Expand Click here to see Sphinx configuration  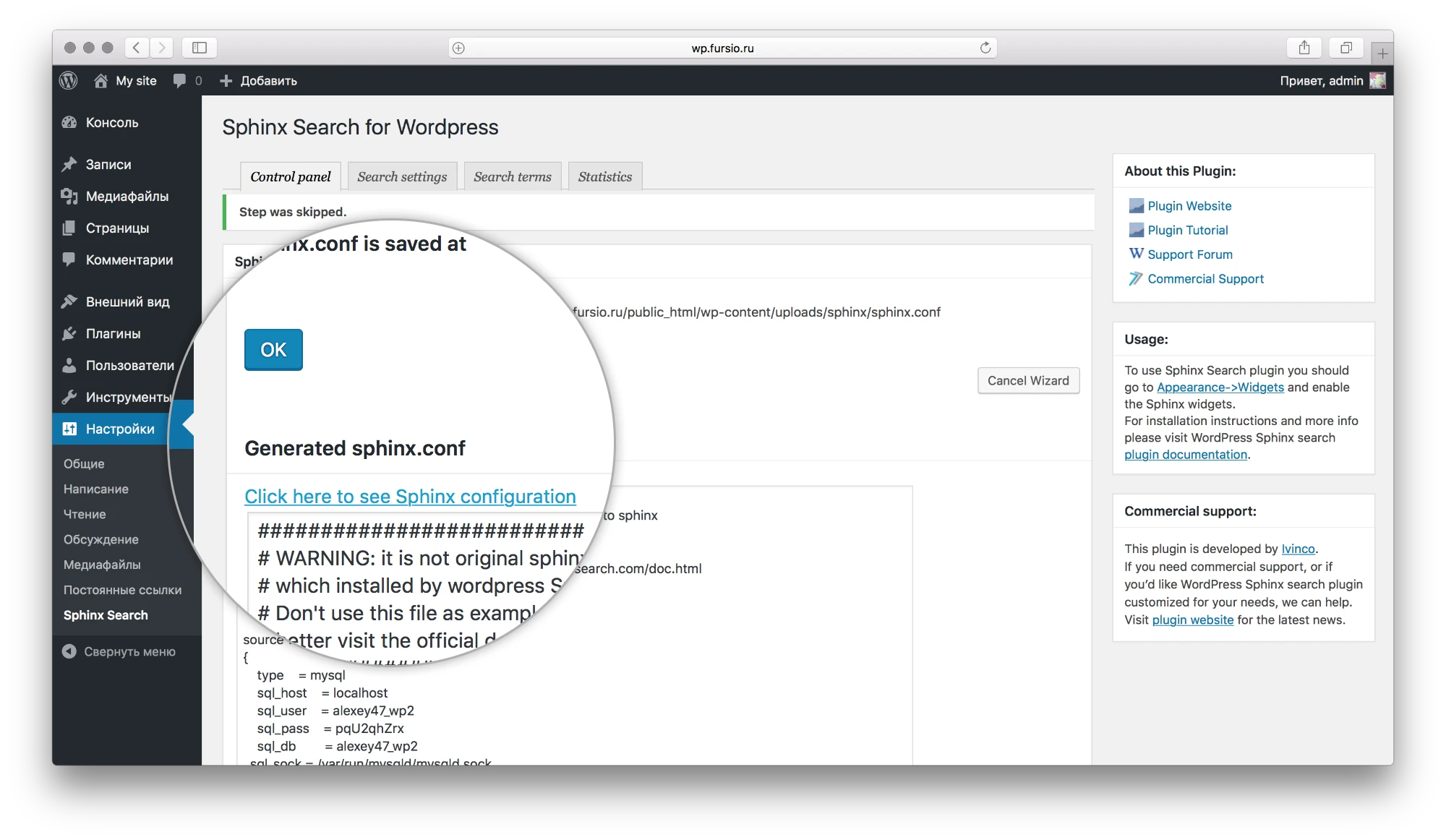click(410, 497)
